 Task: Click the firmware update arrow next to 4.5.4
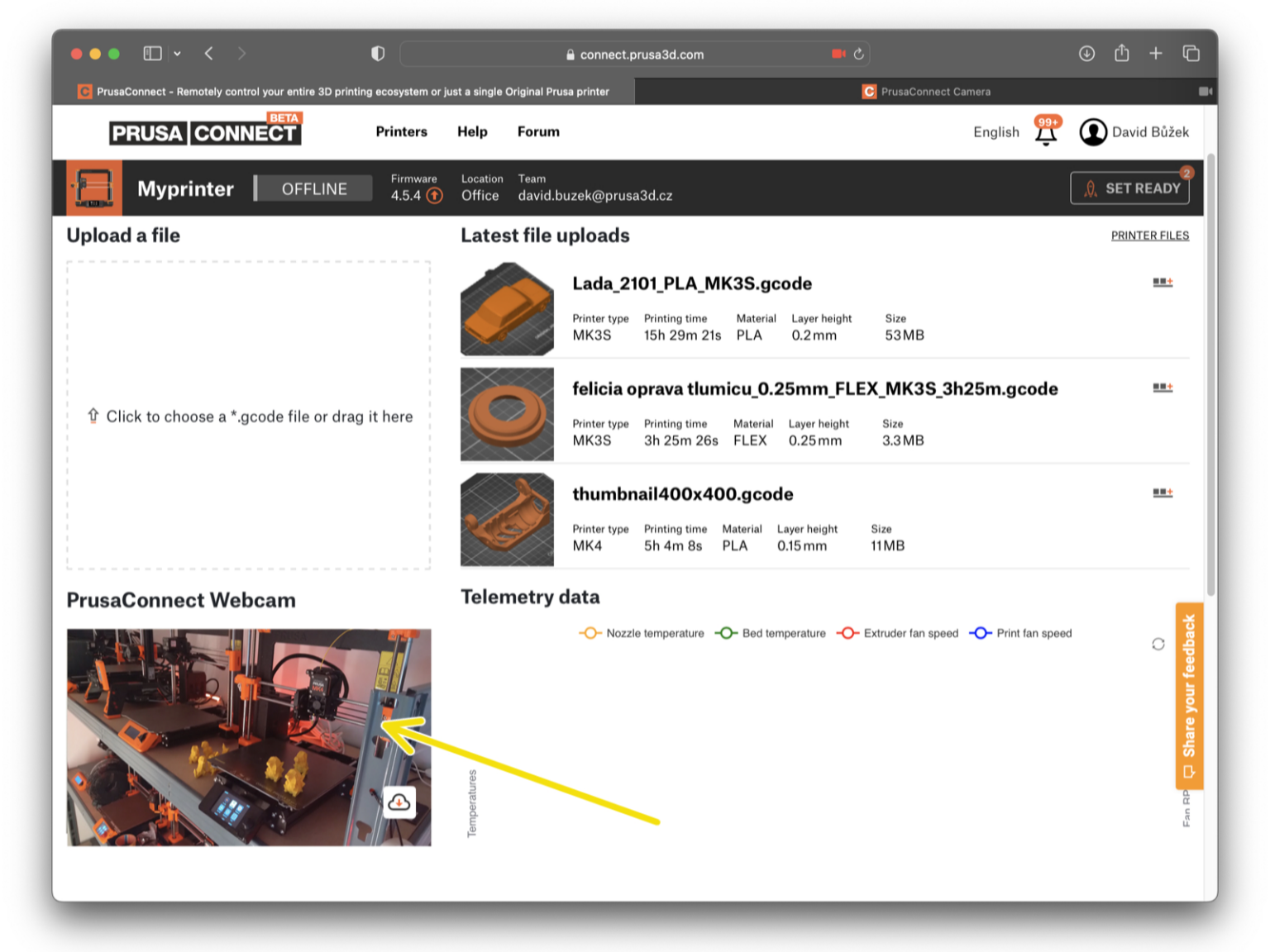coord(433,195)
